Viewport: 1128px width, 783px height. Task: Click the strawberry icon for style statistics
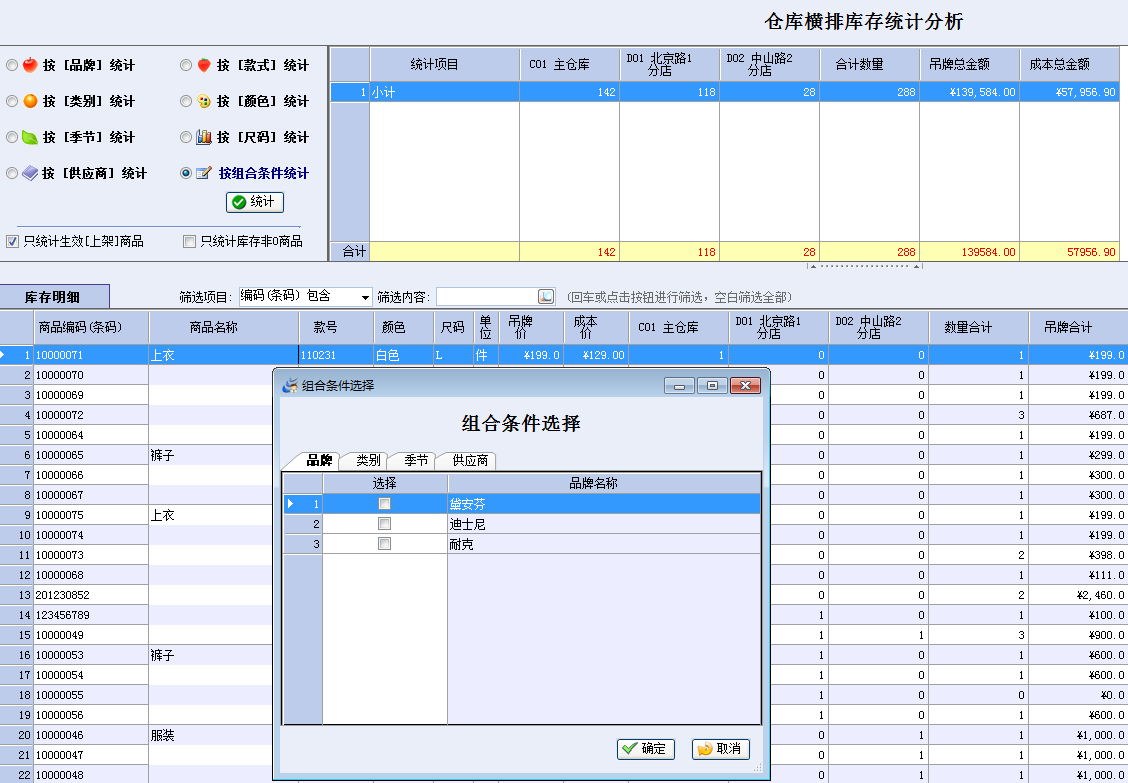coord(204,65)
